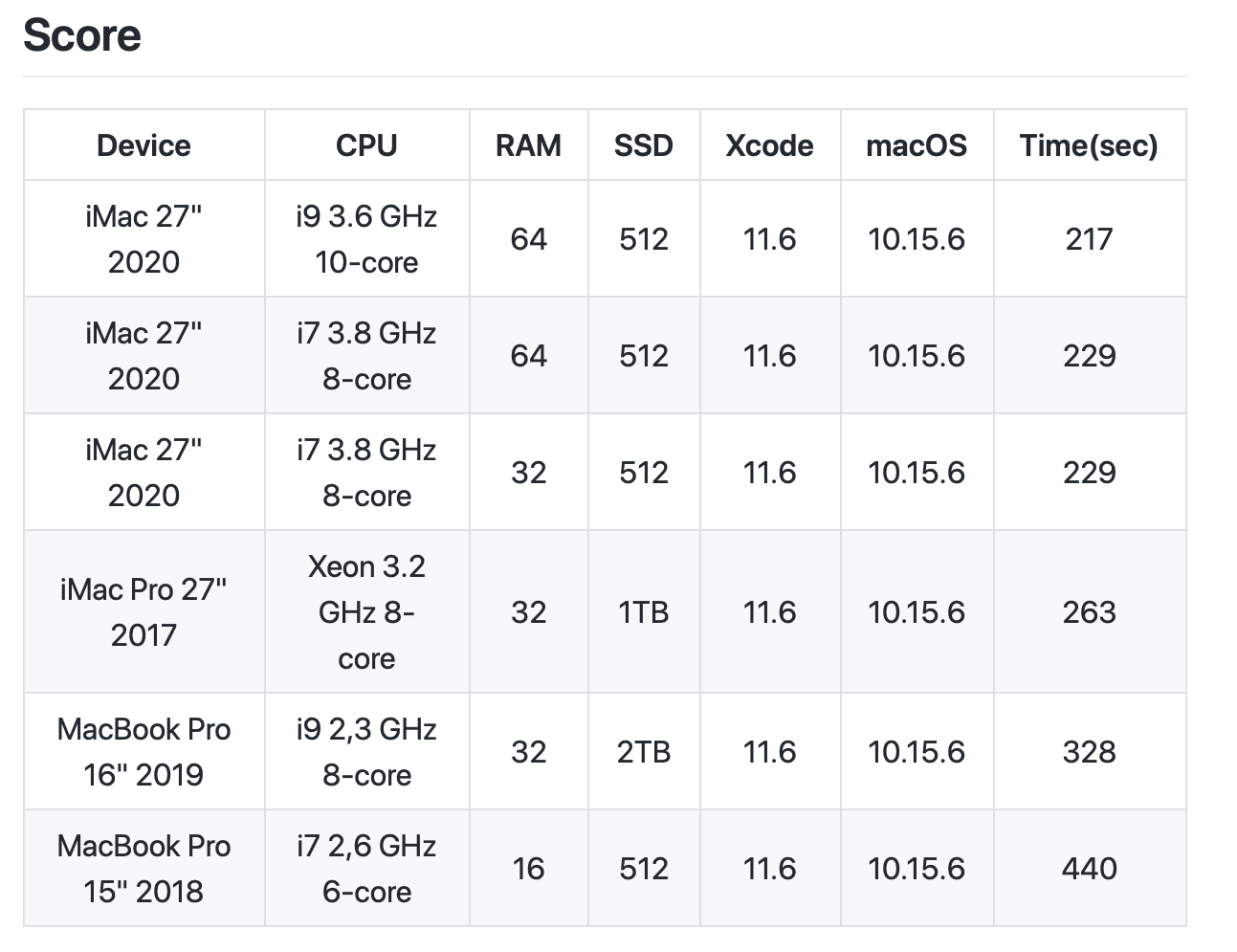The width and height of the screenshot is (1237, 952).
Task: Click the 1TB SSD cell
Action: [644, 612]
